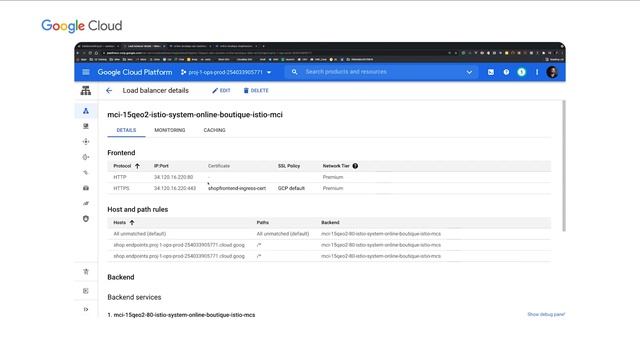Expand the sidebar with the bottom chevron
The image size is (640, 360).
[86, 309]
